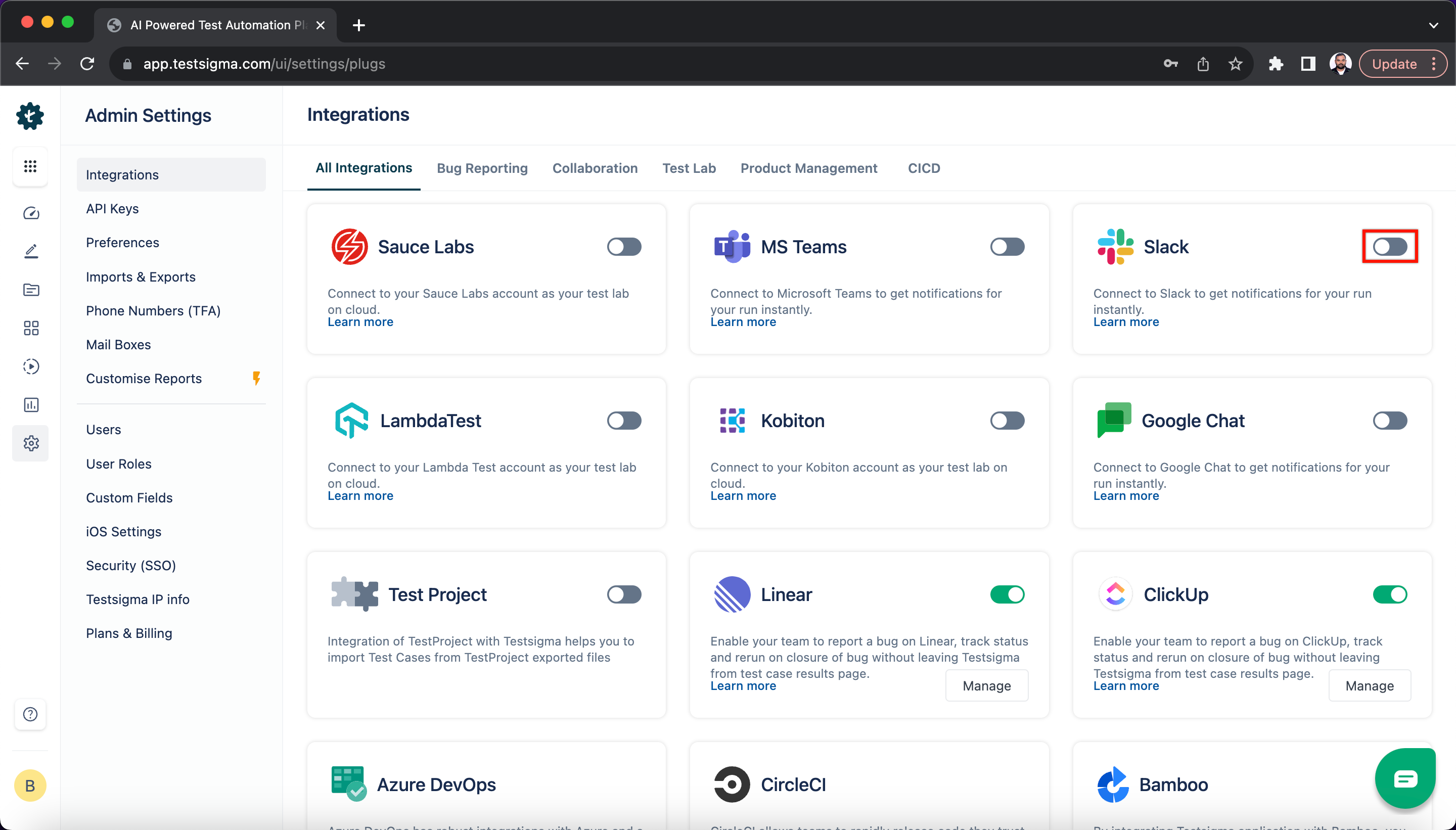Click the Azure DevOps logo
The width and height of the screenshot is (1456, 830).
(x=349, y=784)
